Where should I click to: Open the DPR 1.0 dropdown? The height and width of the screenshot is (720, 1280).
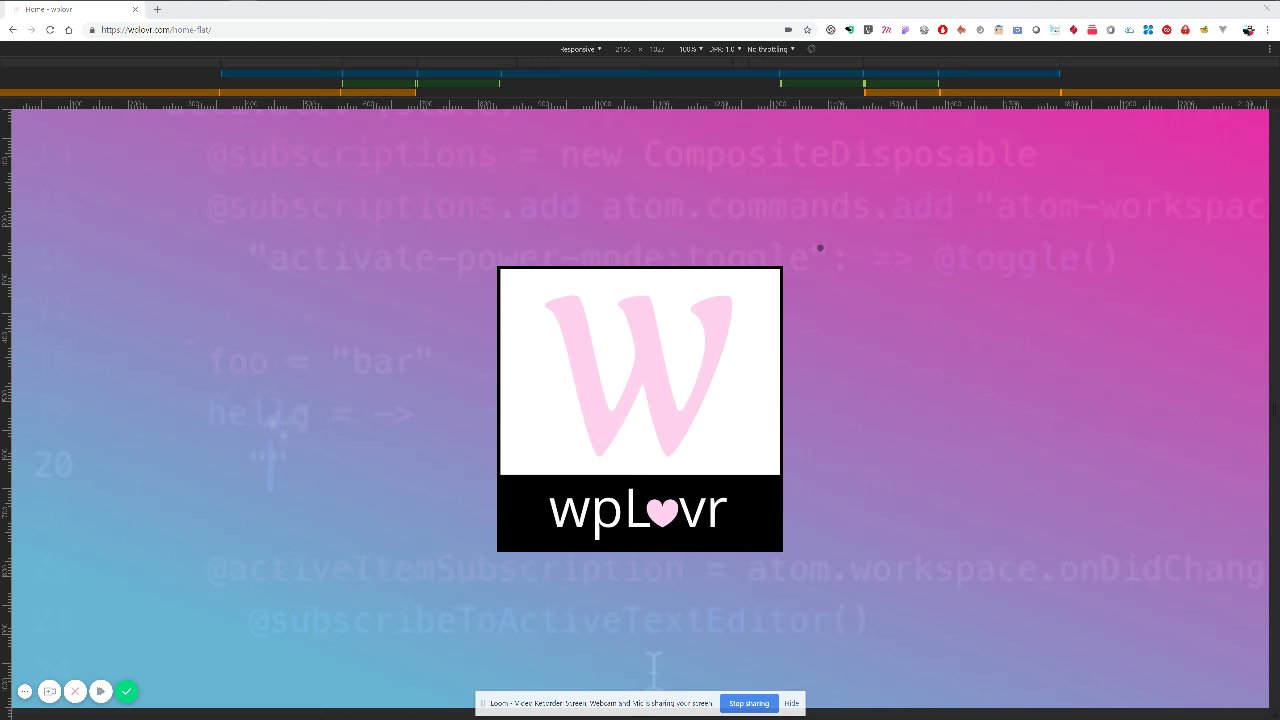(725, 49)
